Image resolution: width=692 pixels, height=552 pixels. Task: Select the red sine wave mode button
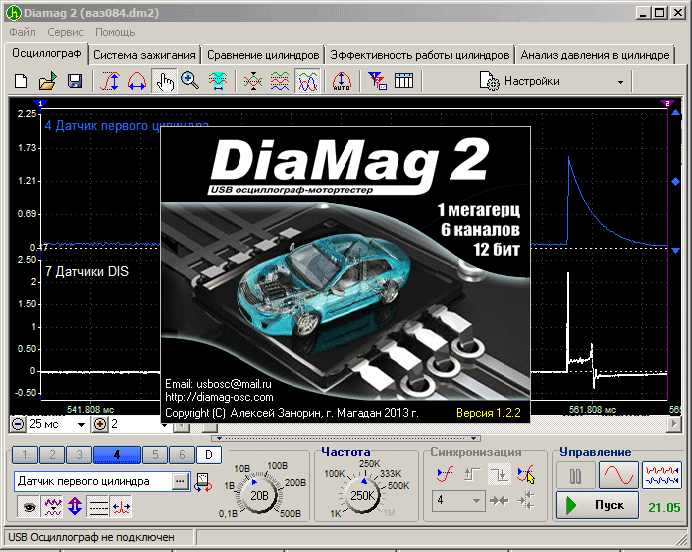619,476
